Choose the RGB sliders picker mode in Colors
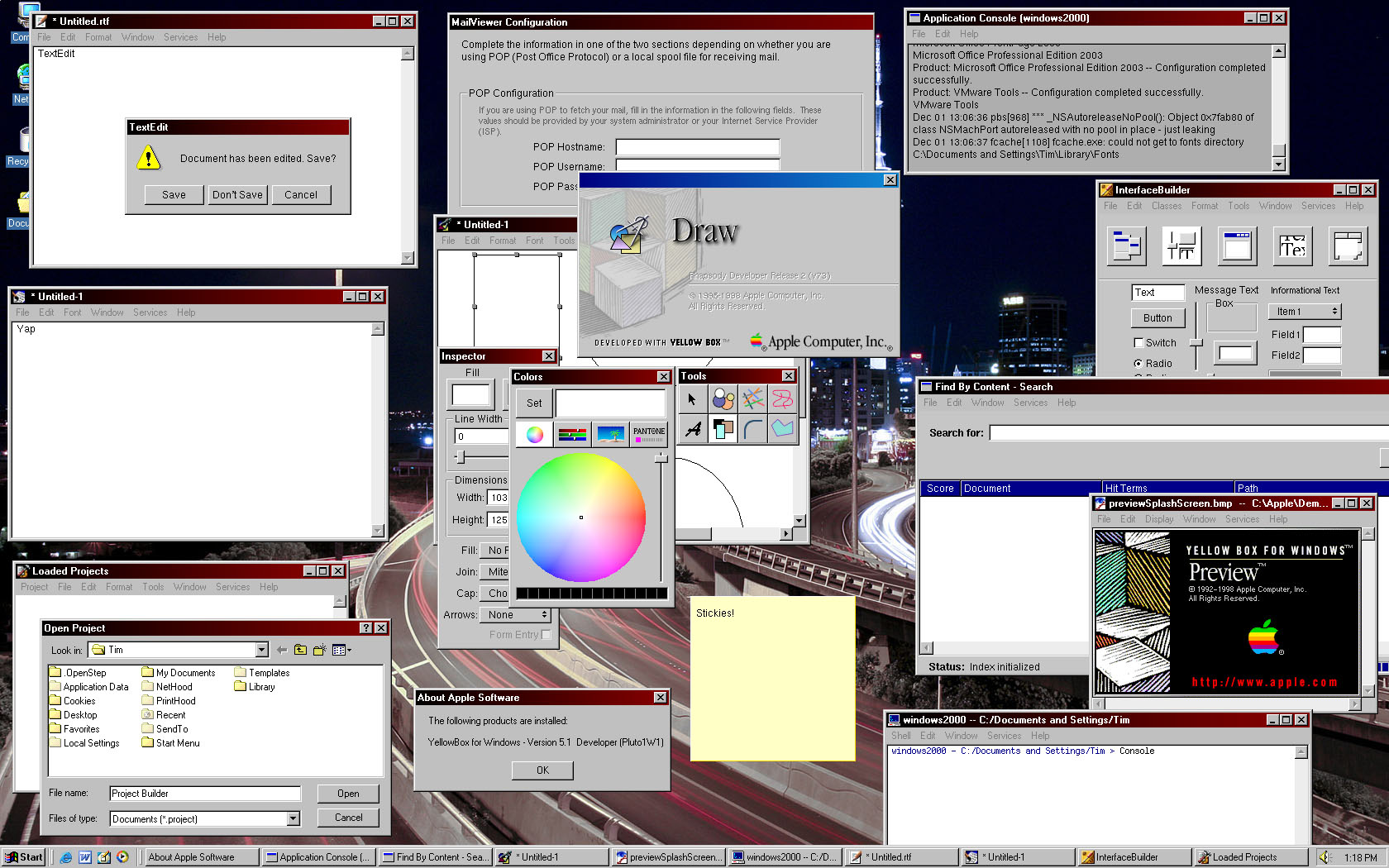The image size is (1389, 868). [x=572, y=434]
